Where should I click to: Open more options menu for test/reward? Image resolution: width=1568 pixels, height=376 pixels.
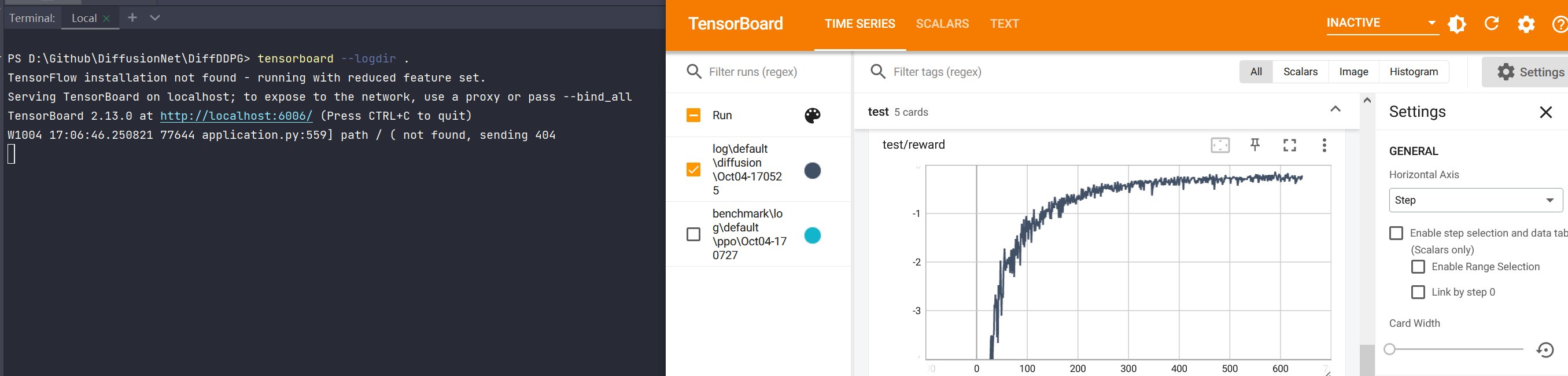(x=1324, y=145)
